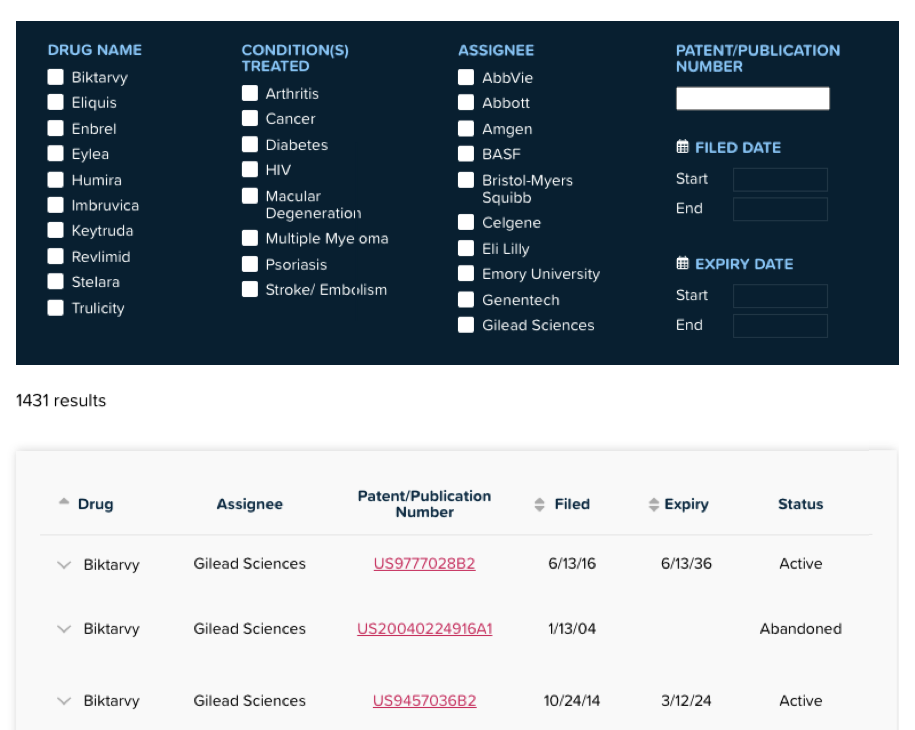Check the Eliquis drug filter
Viewport: 915px width, 730px height.
tap(55, 102)
